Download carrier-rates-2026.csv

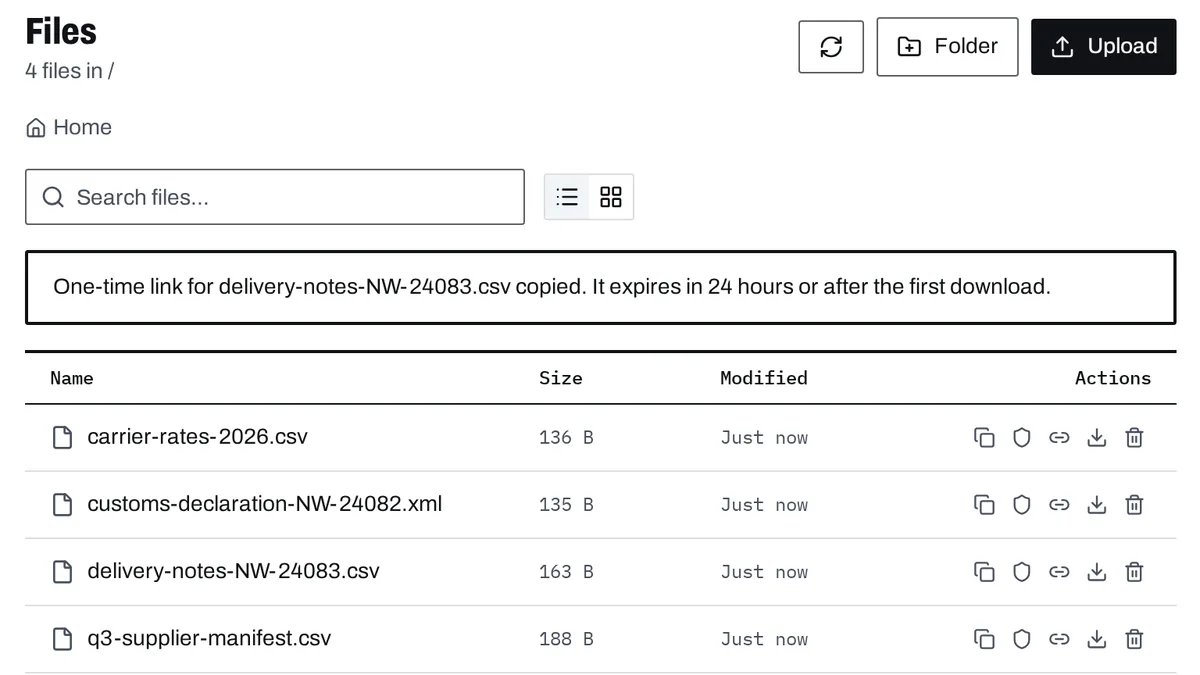[x=1097, y=437]
